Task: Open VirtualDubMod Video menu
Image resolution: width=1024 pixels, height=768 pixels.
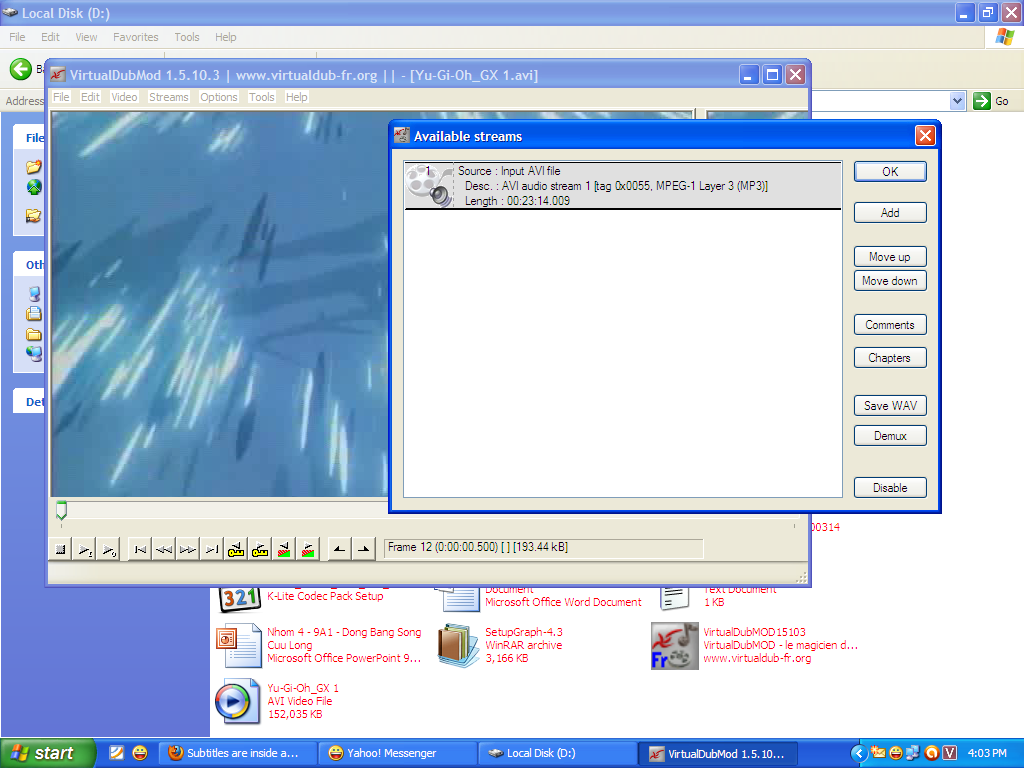Action: pos(124,97)
